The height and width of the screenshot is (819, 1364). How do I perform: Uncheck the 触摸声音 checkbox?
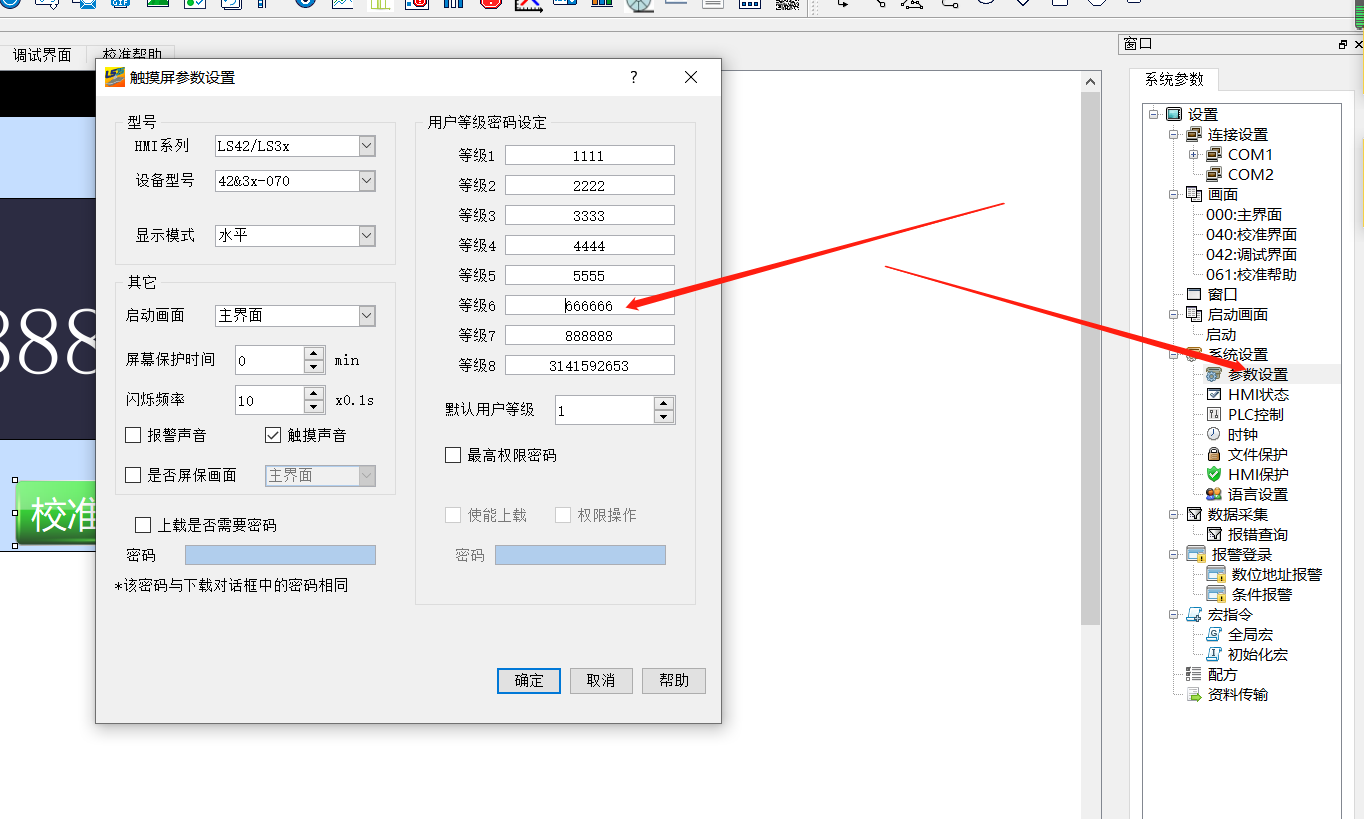pyautogui.click(x=273, y=435)
